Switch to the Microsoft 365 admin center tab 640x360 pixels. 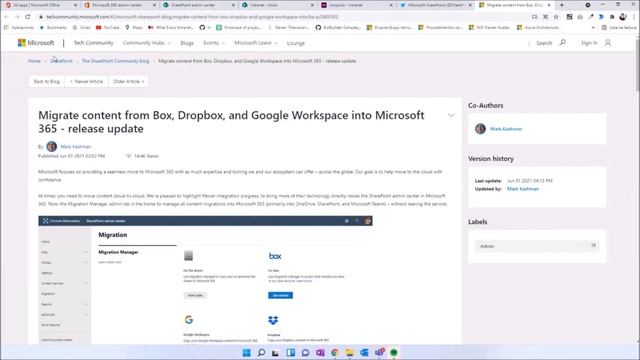click(x=120, y=5)
